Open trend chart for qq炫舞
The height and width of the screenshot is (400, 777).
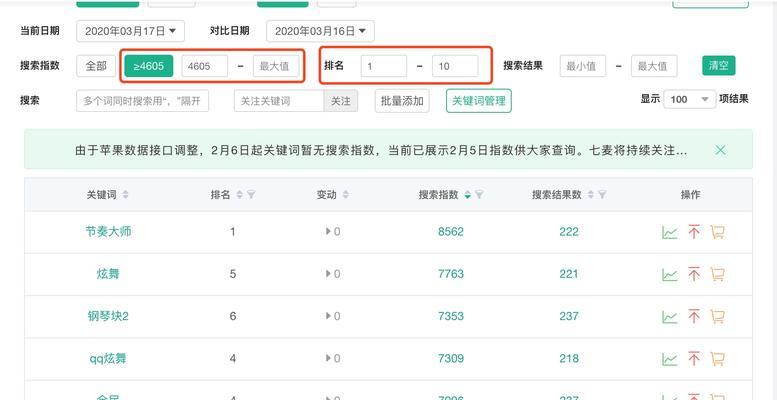(x=669, y=359)
